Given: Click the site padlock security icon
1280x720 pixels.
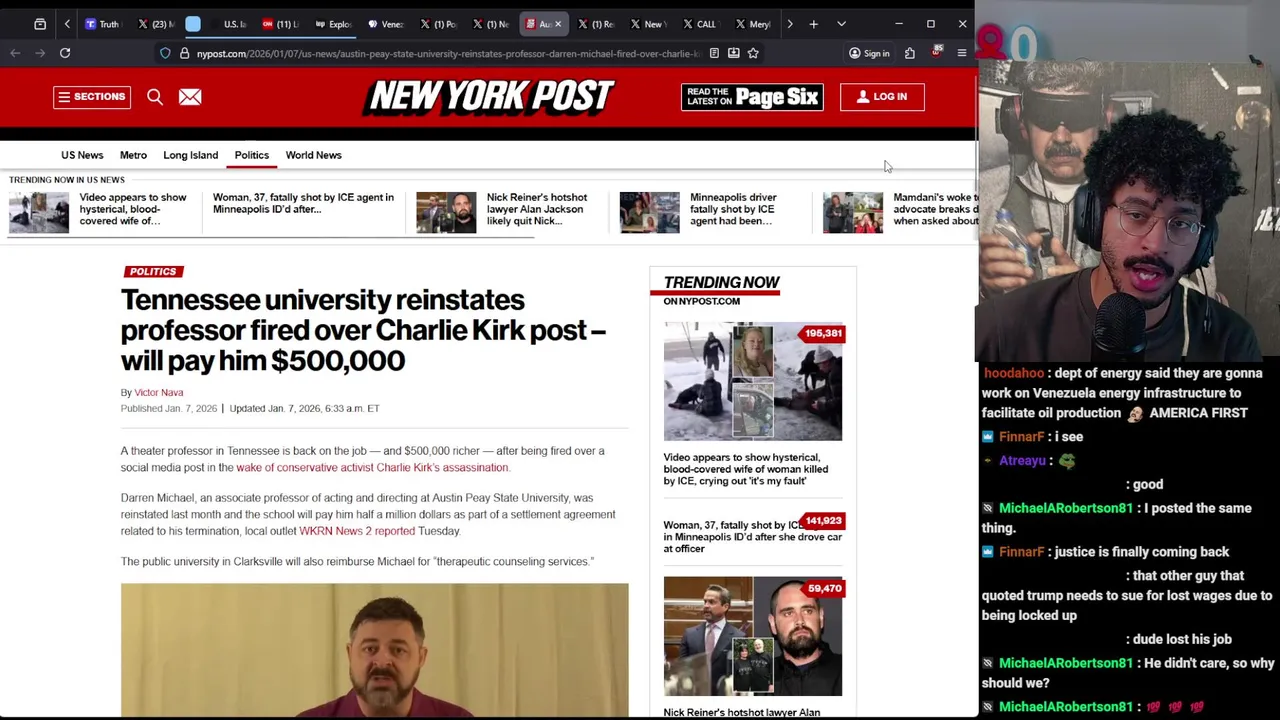Looking at the screenshot, I should point(184,53).
